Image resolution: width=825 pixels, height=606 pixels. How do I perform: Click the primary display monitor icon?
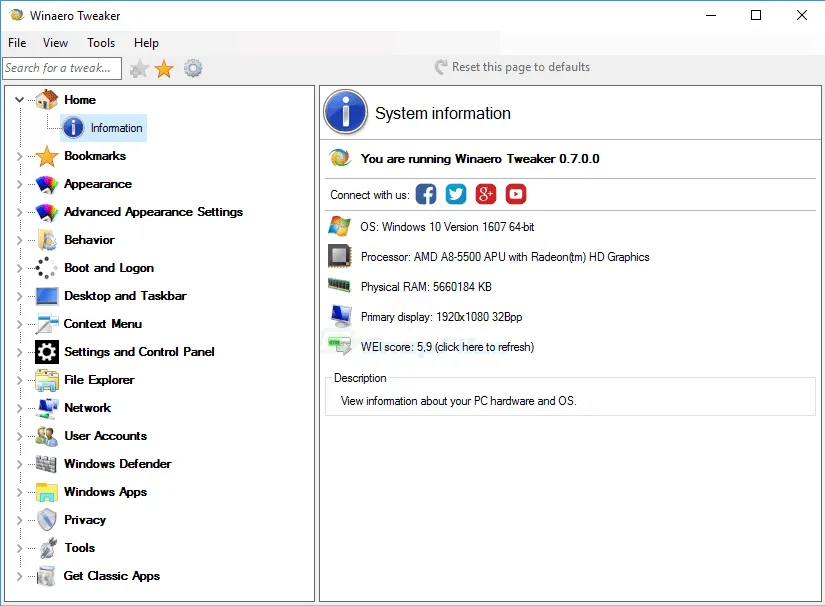coord(341,316)
